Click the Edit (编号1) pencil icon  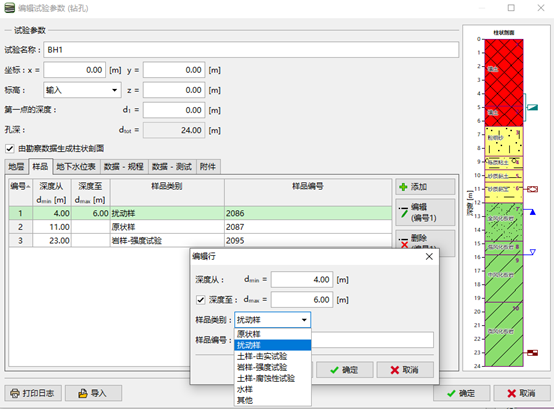tap(403, 212)
